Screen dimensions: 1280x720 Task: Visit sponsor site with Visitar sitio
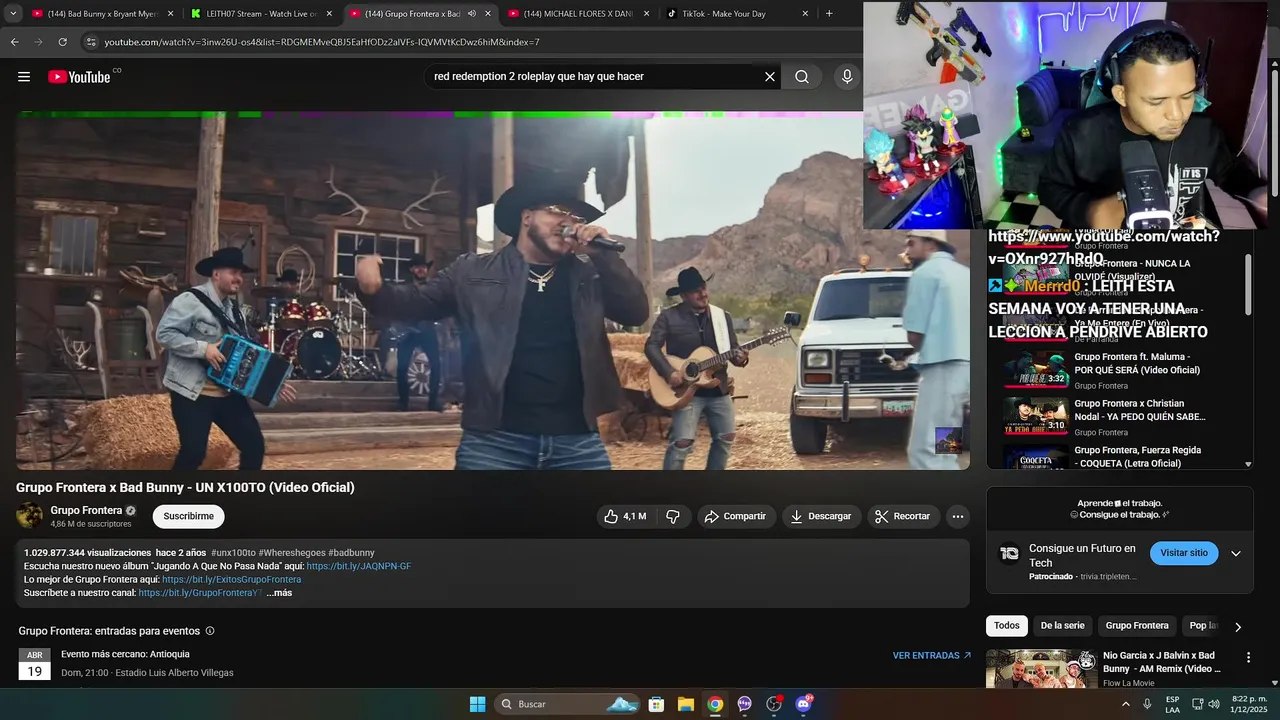(1184, 553)
